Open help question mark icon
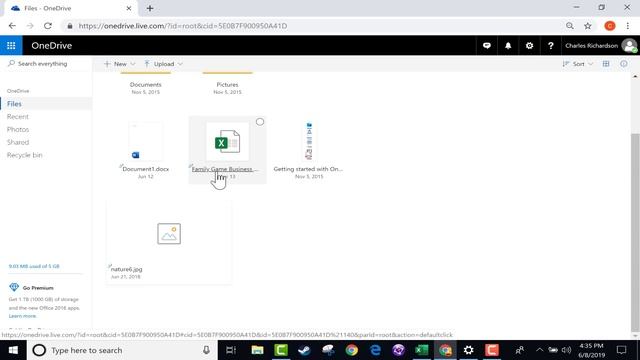The height and width of the screenshot is (360, 640). coord(551,46)
